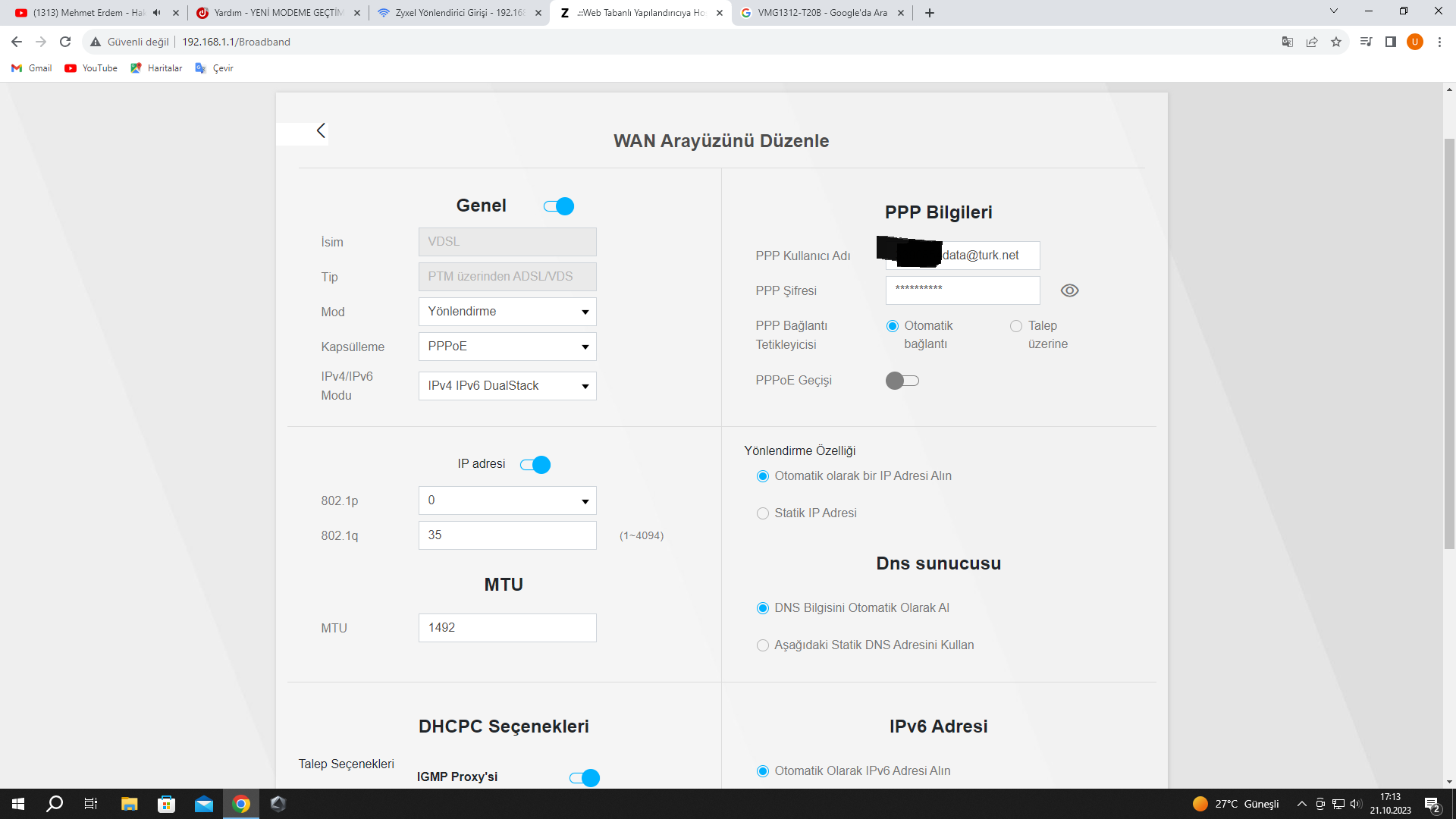Reload the router page

[65, 42]
